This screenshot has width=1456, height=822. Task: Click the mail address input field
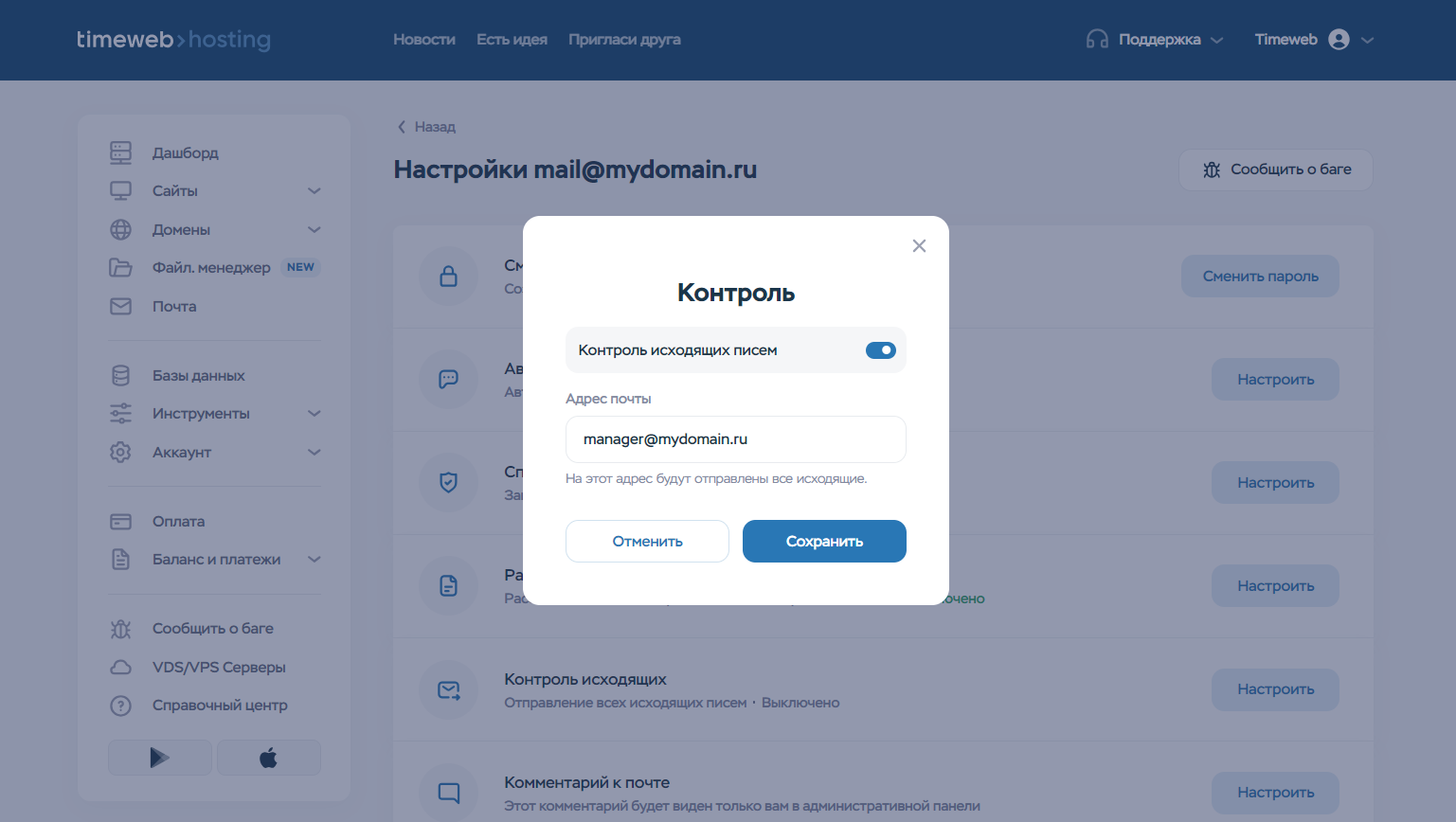coord(735,439)
